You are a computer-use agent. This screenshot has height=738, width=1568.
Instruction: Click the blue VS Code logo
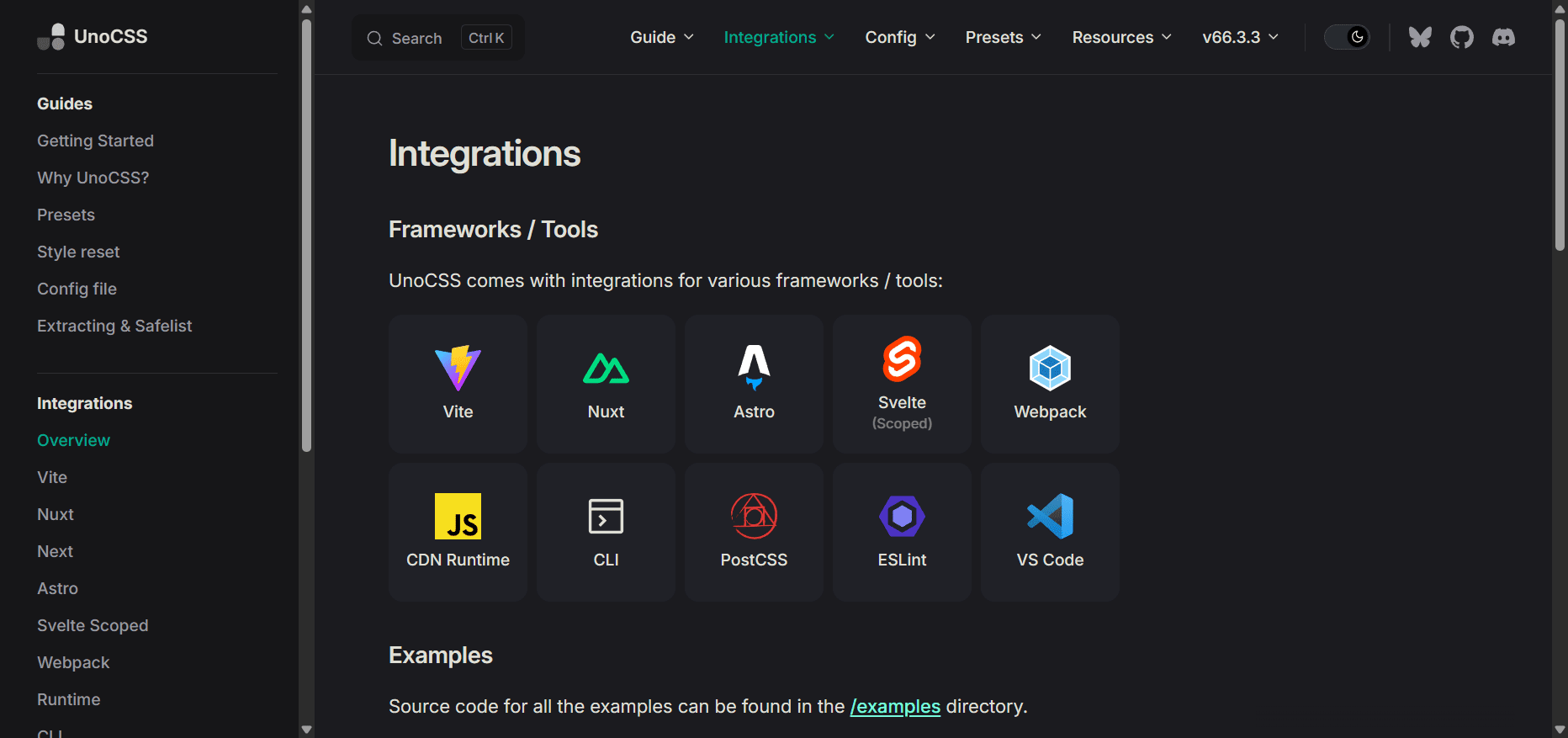pos(1050,516)
